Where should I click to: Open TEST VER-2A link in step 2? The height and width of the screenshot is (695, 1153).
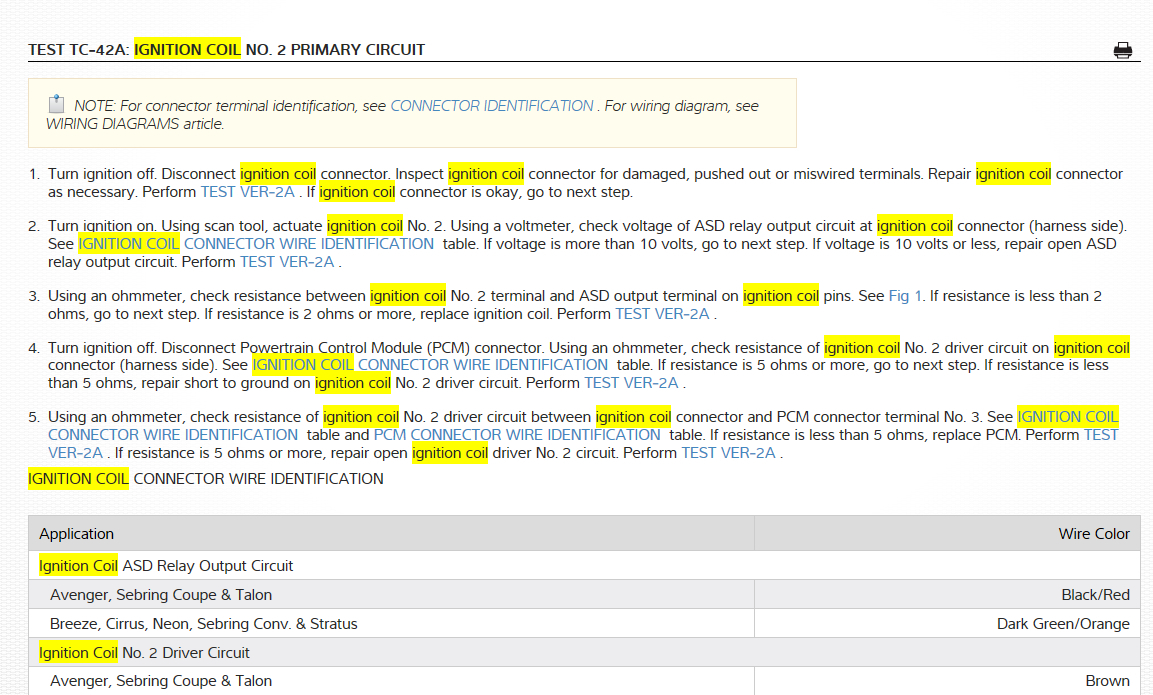[x=287, y=262]
